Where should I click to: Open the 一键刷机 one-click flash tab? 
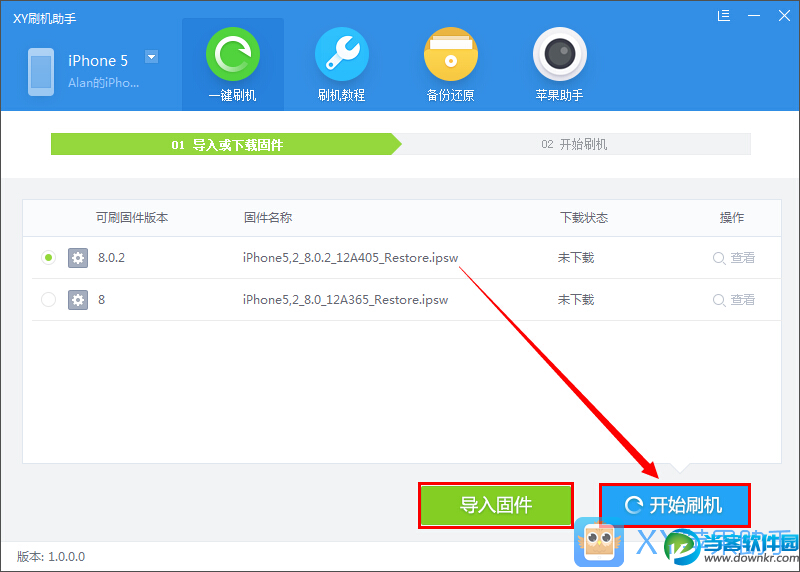click(233, 64)
